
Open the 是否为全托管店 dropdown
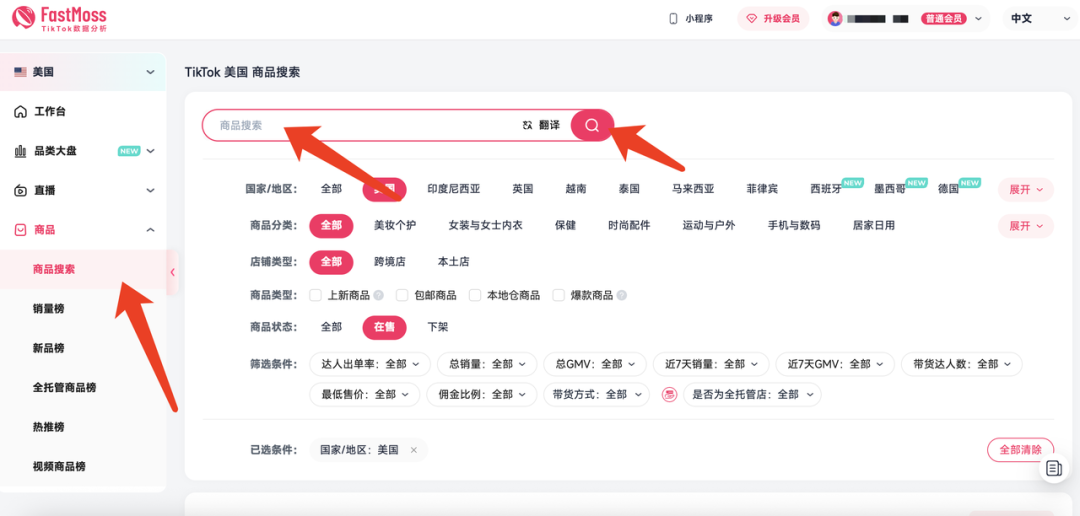[752, 395]
